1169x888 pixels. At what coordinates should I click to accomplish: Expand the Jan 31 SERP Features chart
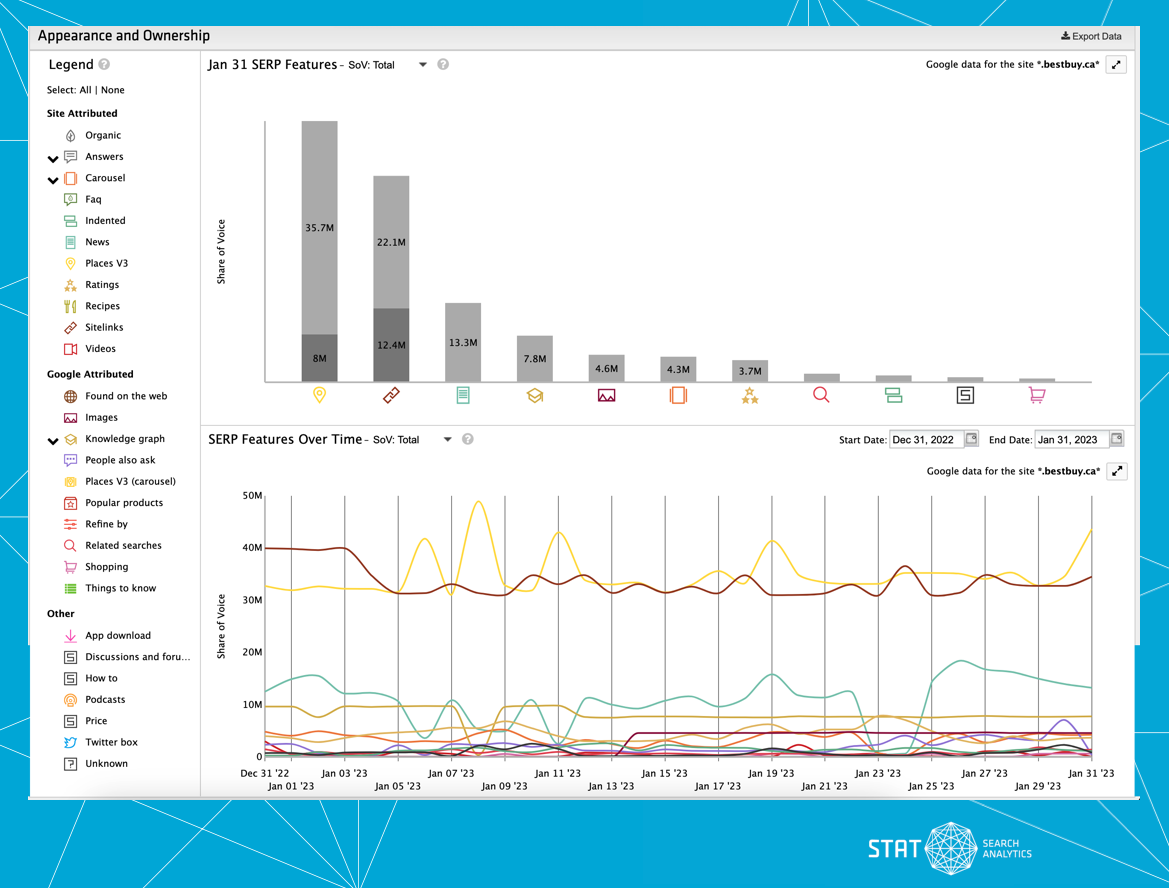coord(1117,64)
